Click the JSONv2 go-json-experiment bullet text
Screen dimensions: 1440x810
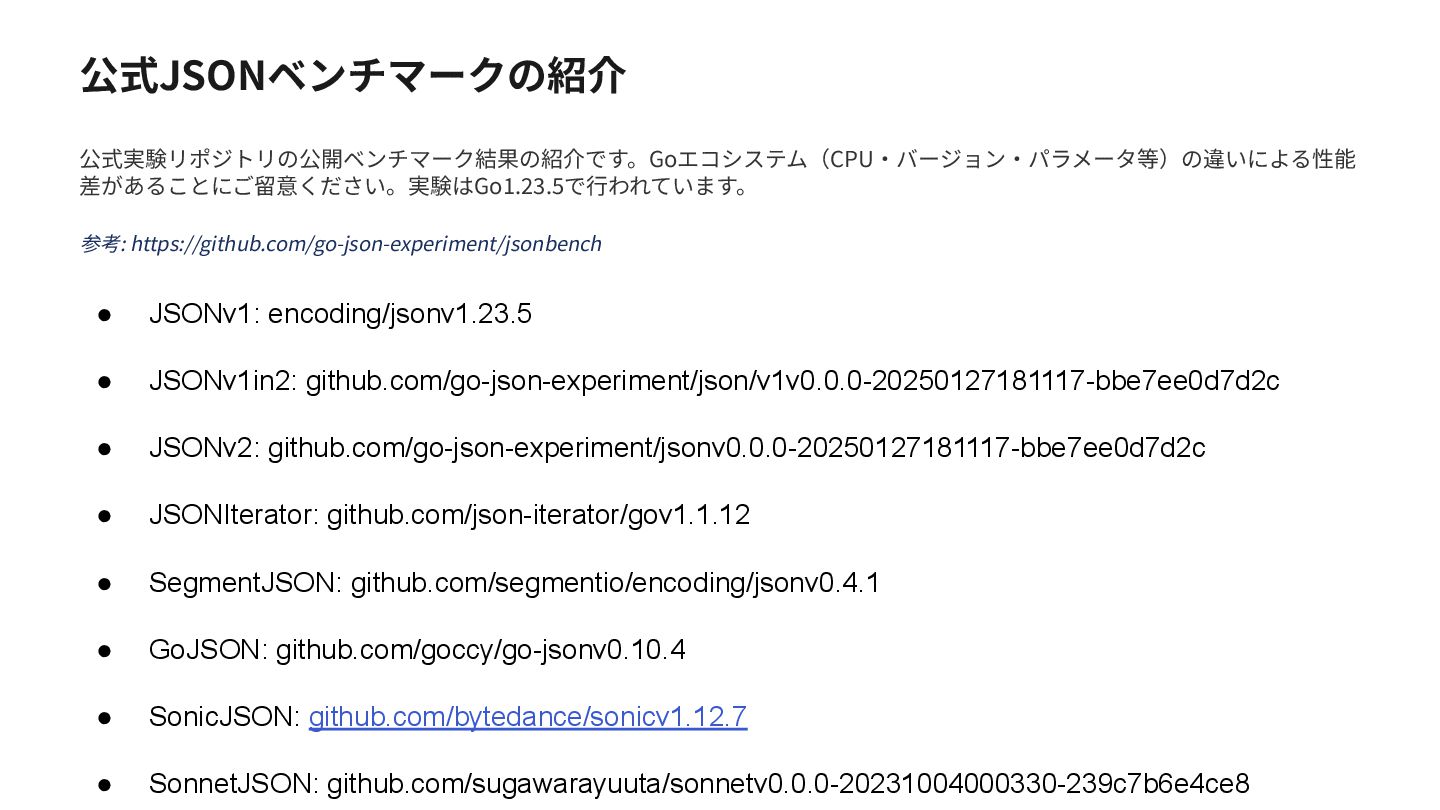click(677, 448)
